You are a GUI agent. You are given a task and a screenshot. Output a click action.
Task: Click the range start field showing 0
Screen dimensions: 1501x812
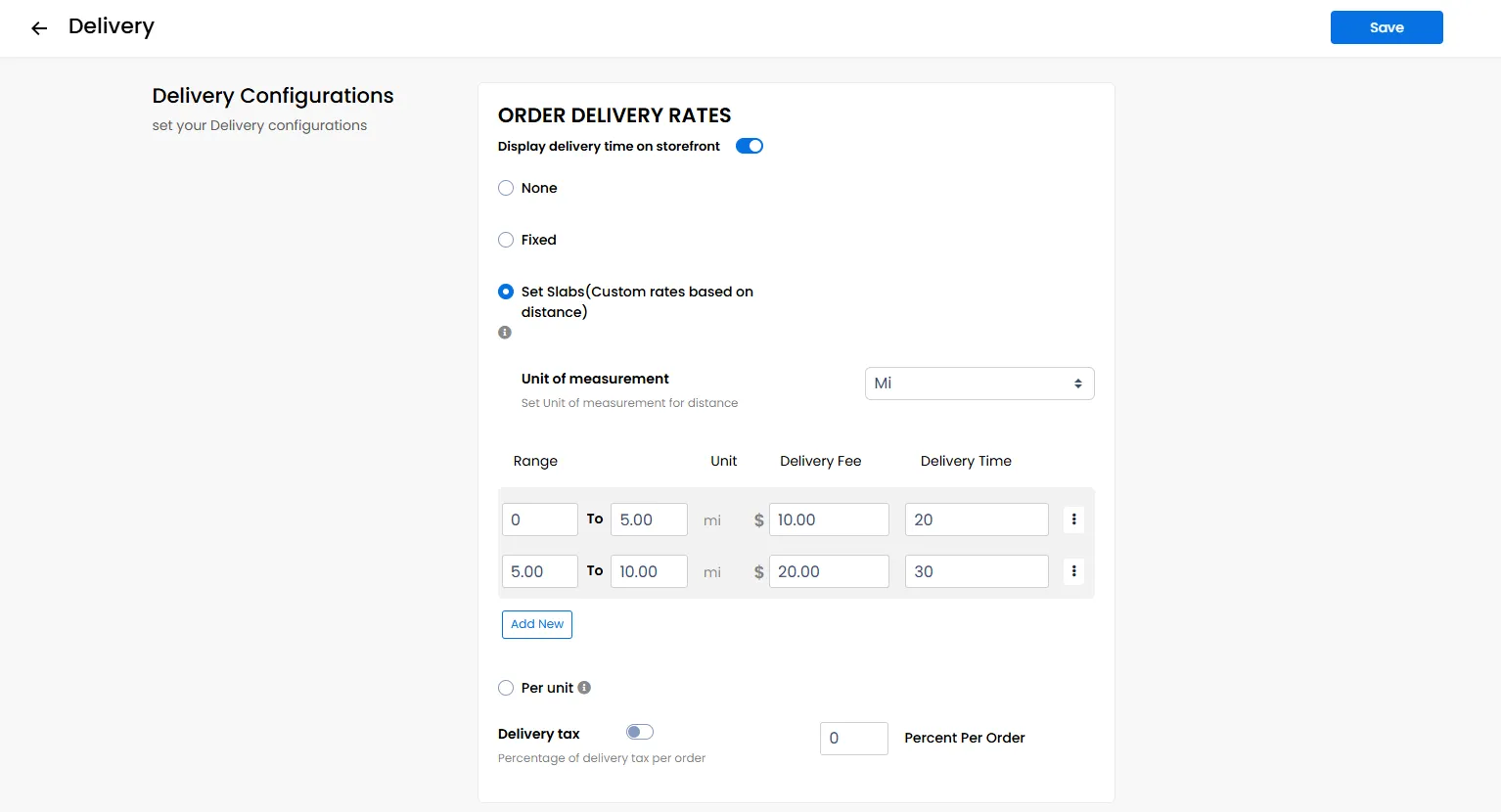pyautogui.click(x=540, y=519)
